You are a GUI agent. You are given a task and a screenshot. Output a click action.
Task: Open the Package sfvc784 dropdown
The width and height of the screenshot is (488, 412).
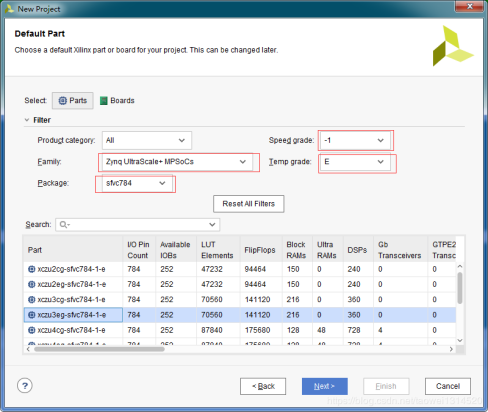[137, 183]
